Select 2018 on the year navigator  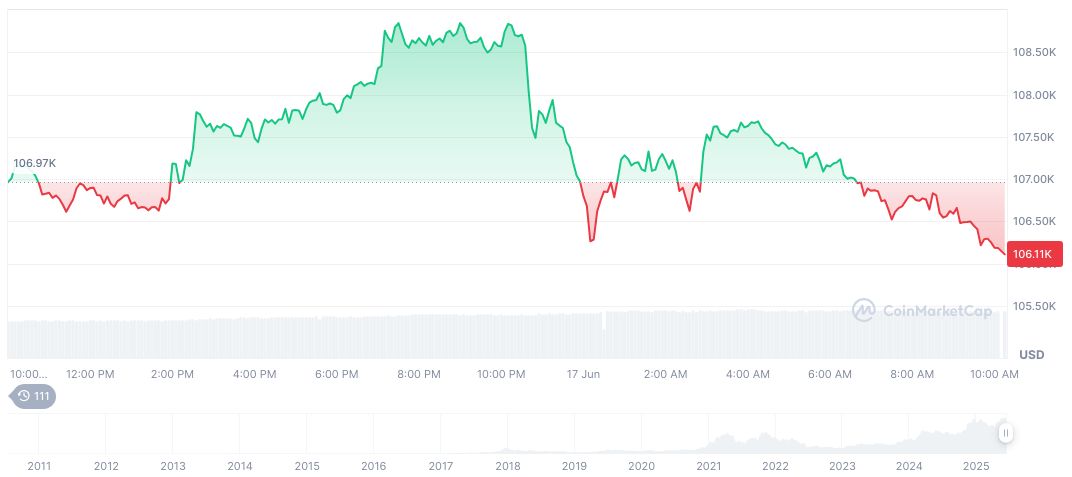(x=508, y=466)
